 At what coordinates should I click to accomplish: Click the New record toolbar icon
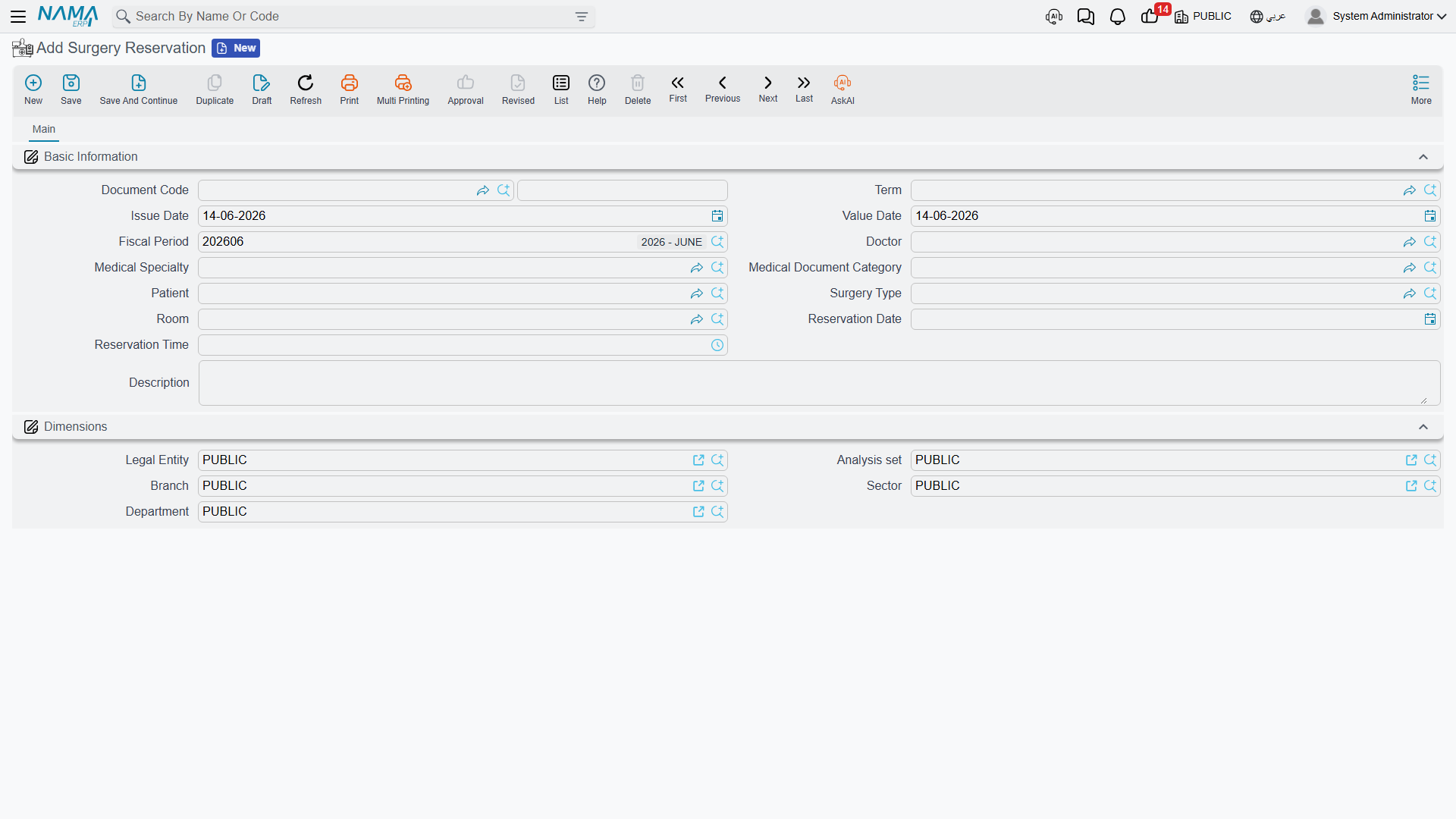tap(33, 89)
